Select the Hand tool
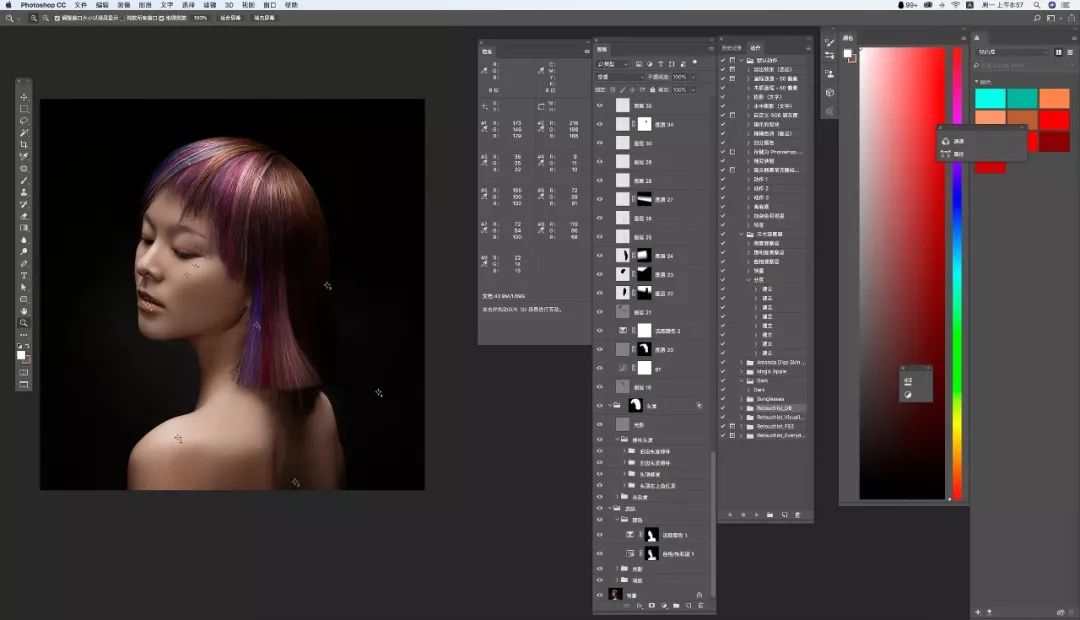 click(24, 311)
